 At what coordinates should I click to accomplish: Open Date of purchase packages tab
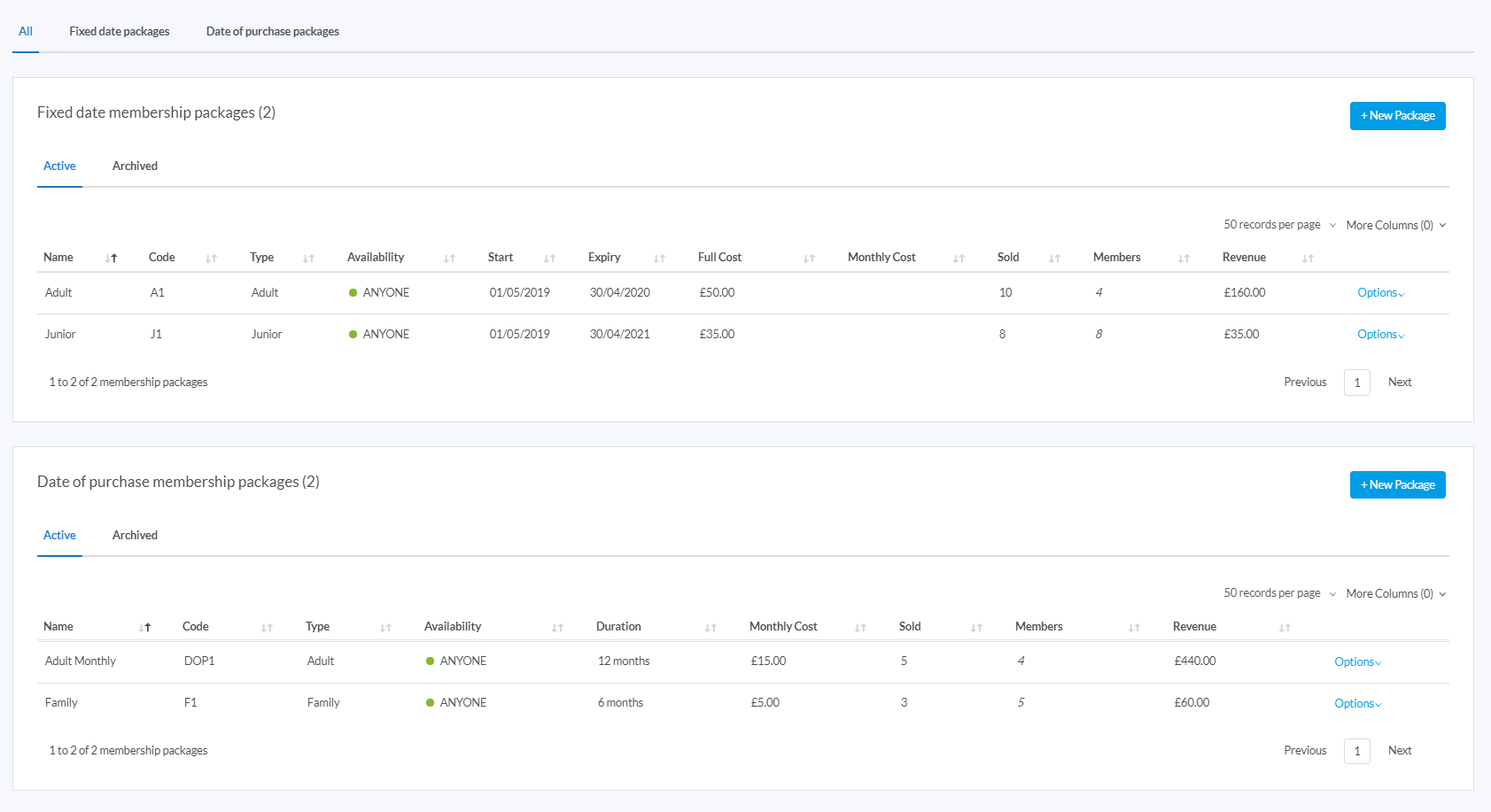click(x=273, y=31)
